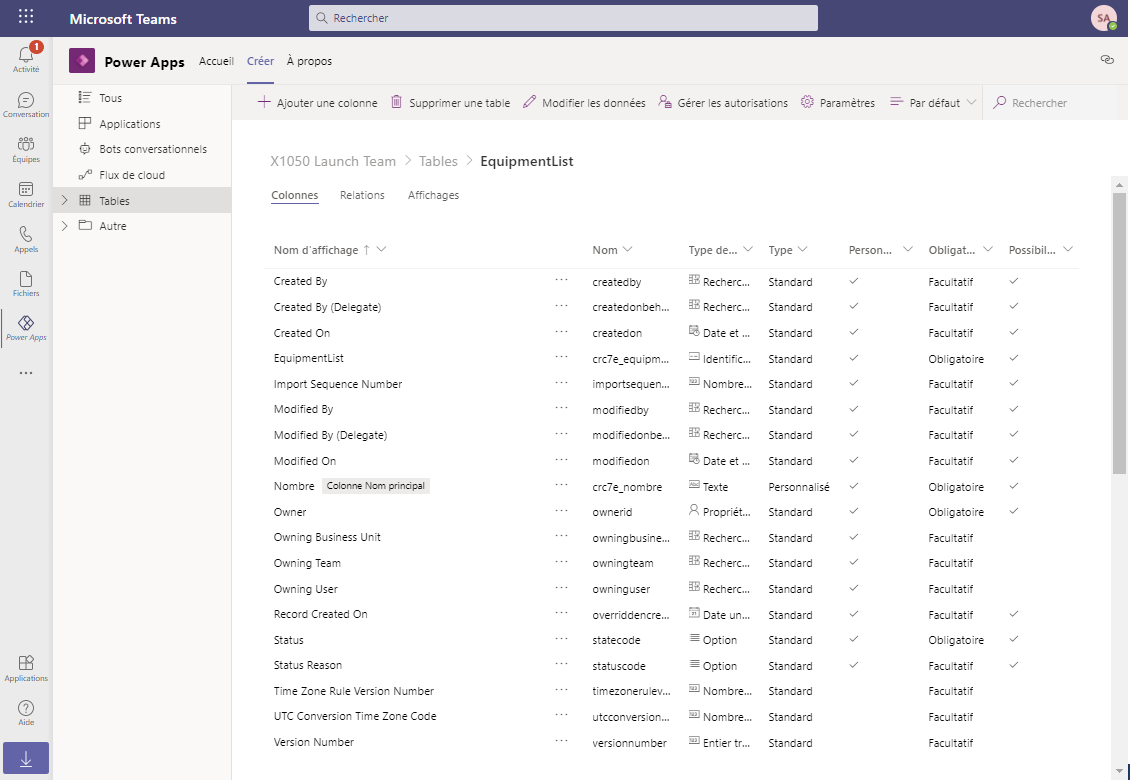Screen dimensions: 1131x780
Task: Open the Appels phone icon
Action: pyautogui.click(x=26, y=239)
